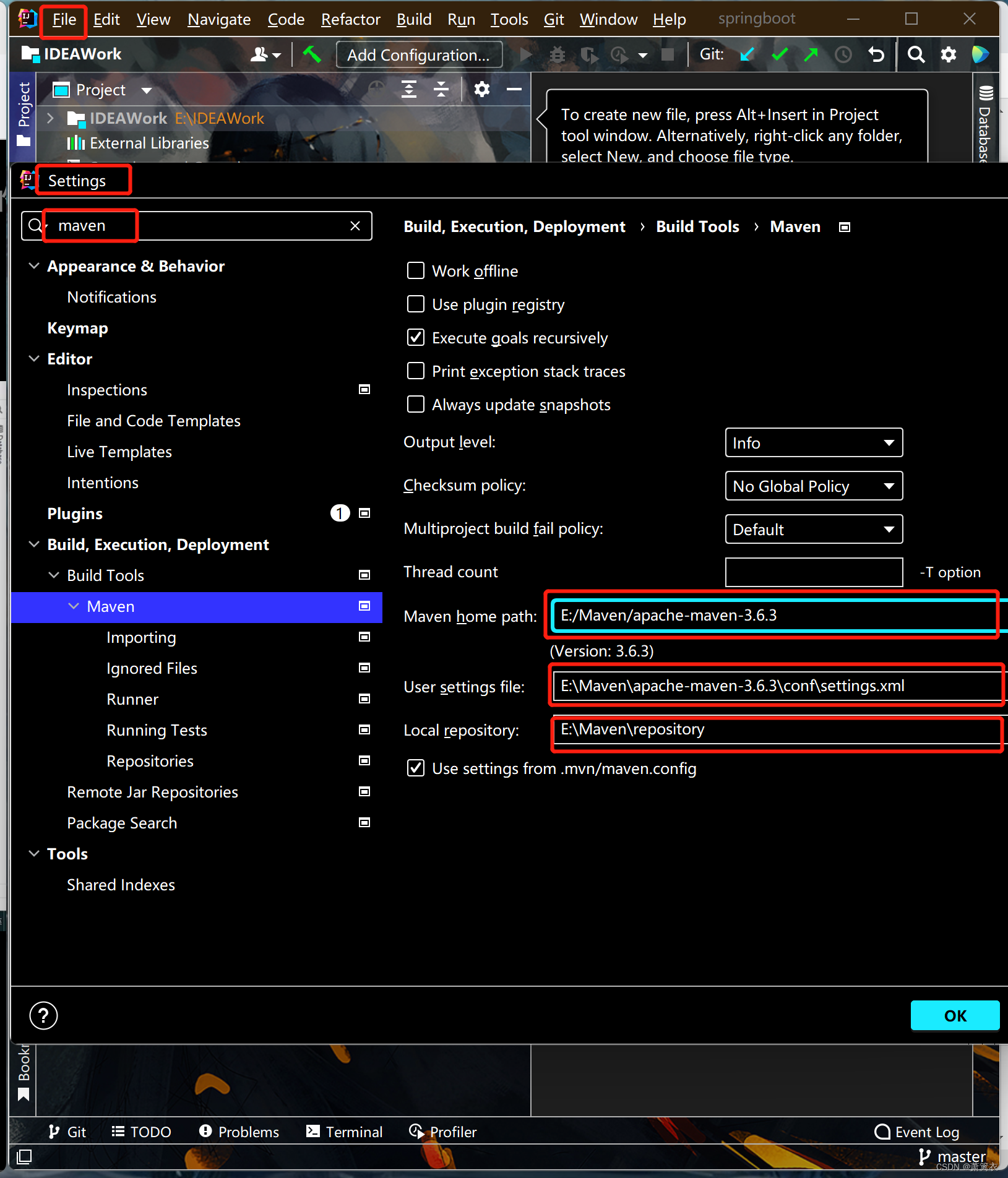The height and width of the screenshot is (1178, 1008).
Task: Hide the Project tool window
Action: (x=514, y=90)
